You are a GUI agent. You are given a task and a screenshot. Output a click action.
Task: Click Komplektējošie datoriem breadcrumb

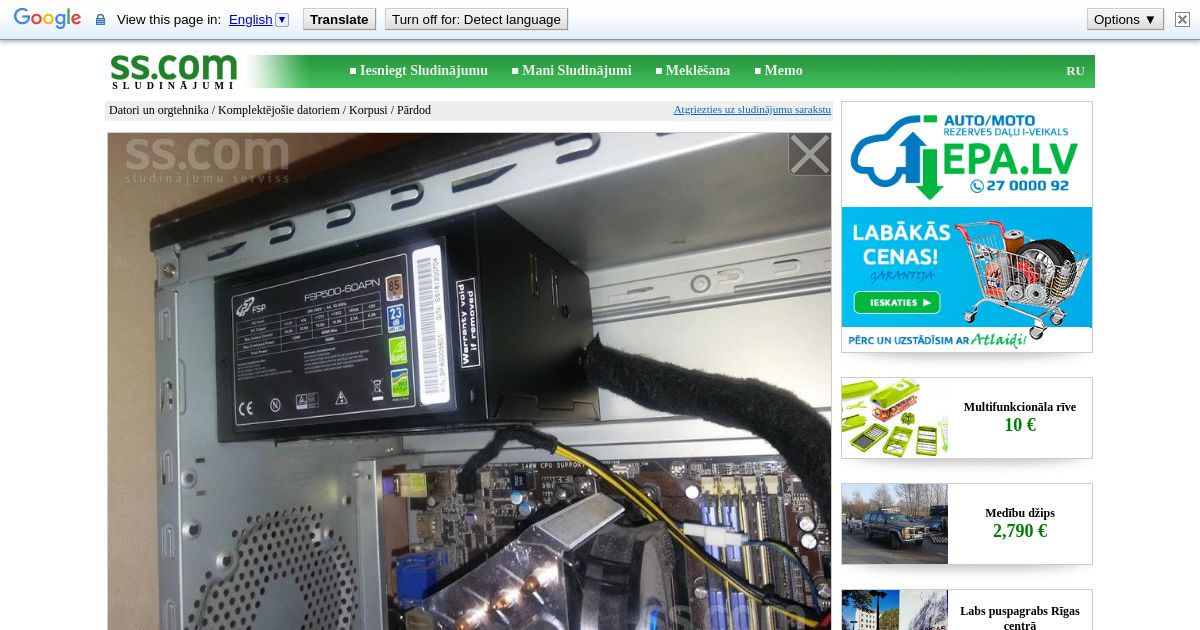[279, 110]
